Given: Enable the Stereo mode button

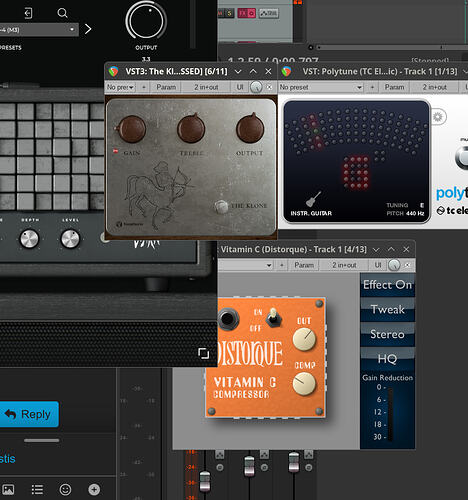Looking at the screenshot, I should [387, 334].
